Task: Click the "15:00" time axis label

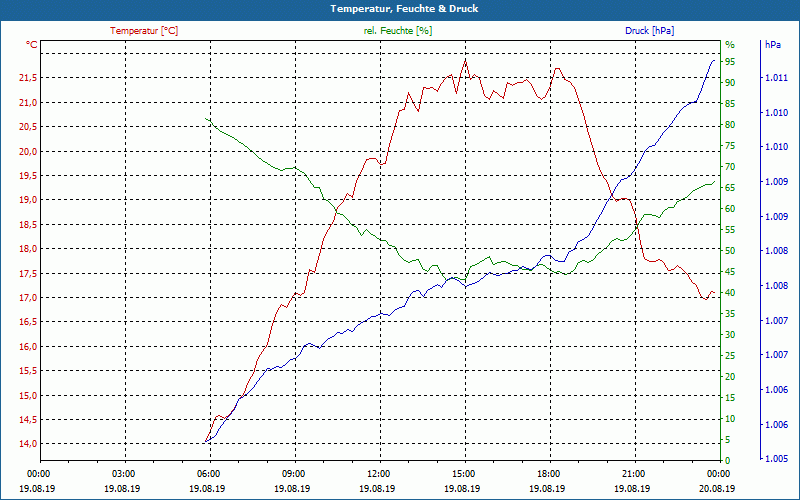Action: (463, 474)
